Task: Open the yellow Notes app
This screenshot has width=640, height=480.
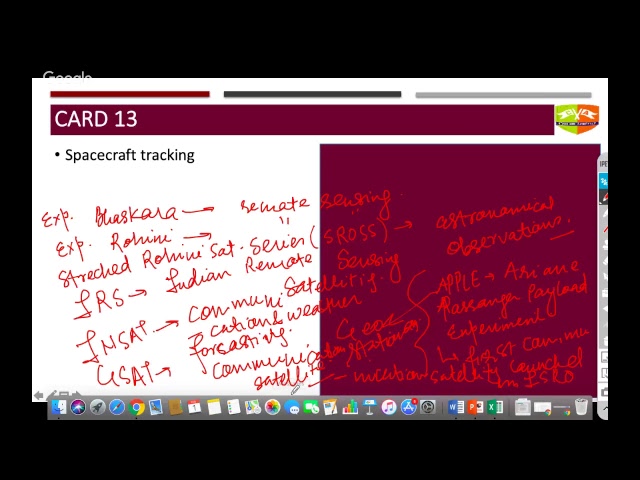Action: (x=214, y=407)
